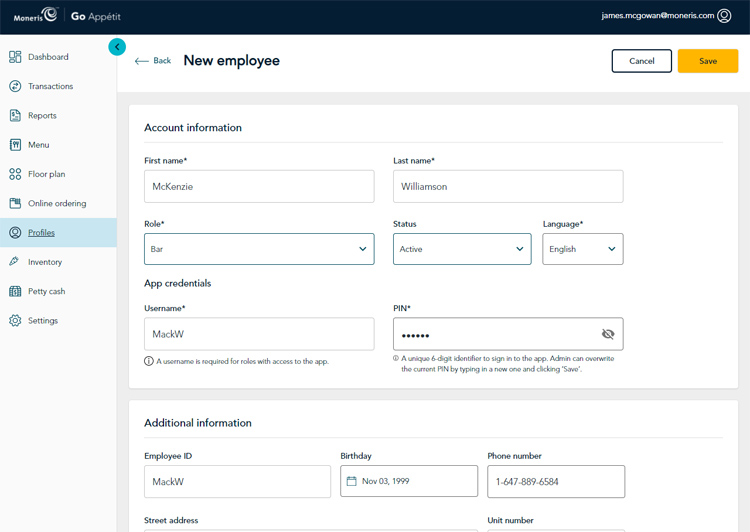
Task: Click the Profiles person icon
Action: (15, 233)
